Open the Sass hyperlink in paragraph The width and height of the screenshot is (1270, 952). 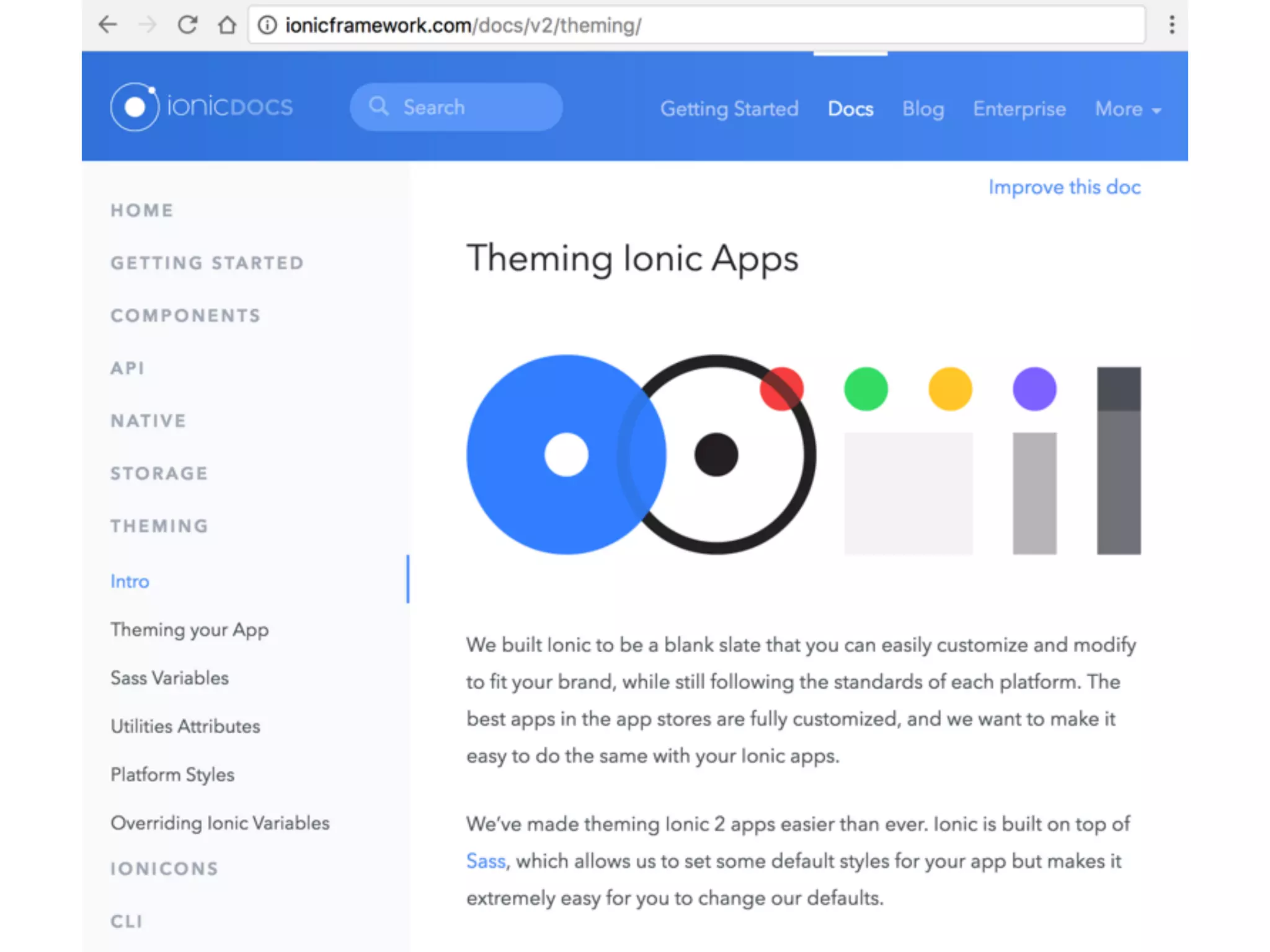(486, 861)
